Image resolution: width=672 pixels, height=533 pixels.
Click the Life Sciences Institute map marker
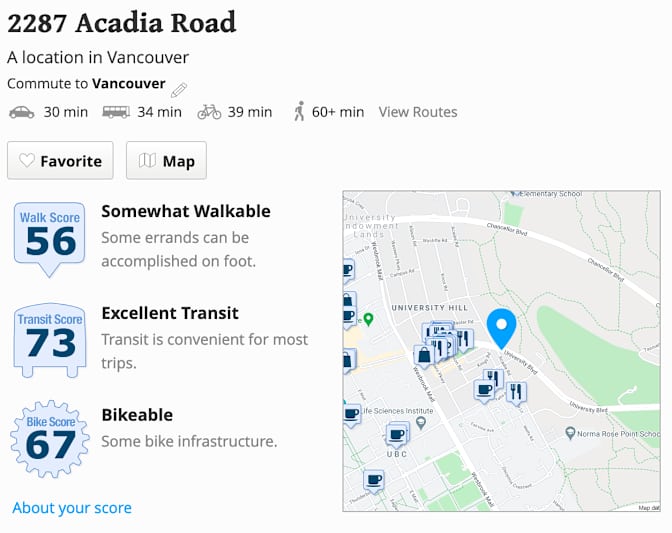click(421, 422)
